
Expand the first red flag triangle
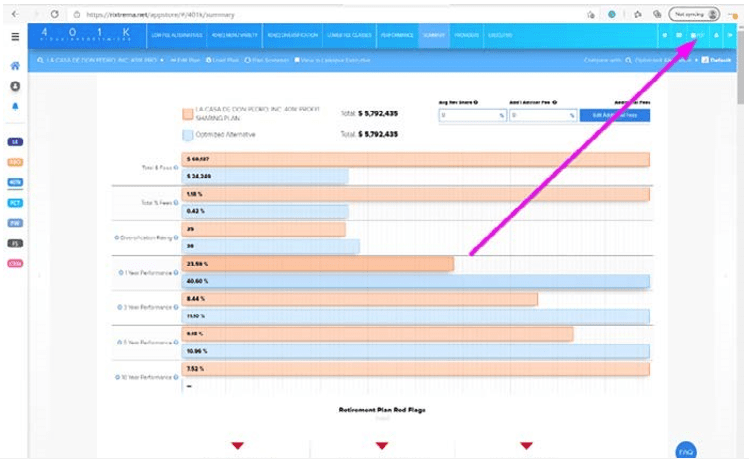pyautogui.click(x=238, y=444)
